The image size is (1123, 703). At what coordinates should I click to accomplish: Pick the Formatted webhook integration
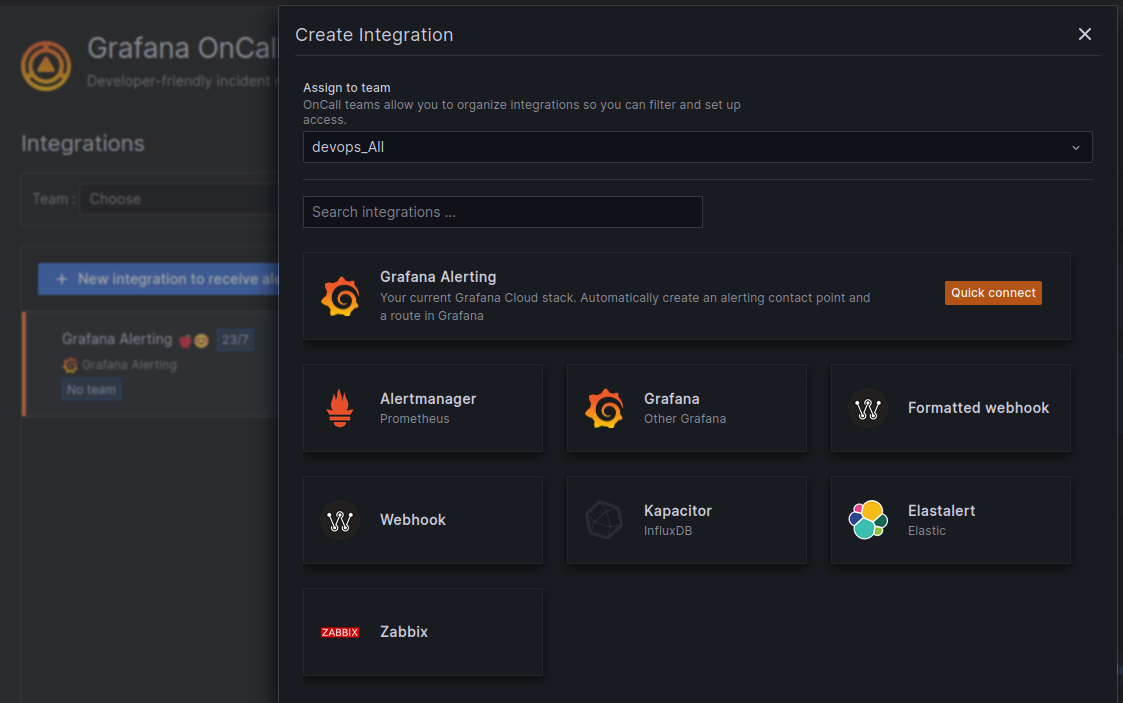[950, 408]
